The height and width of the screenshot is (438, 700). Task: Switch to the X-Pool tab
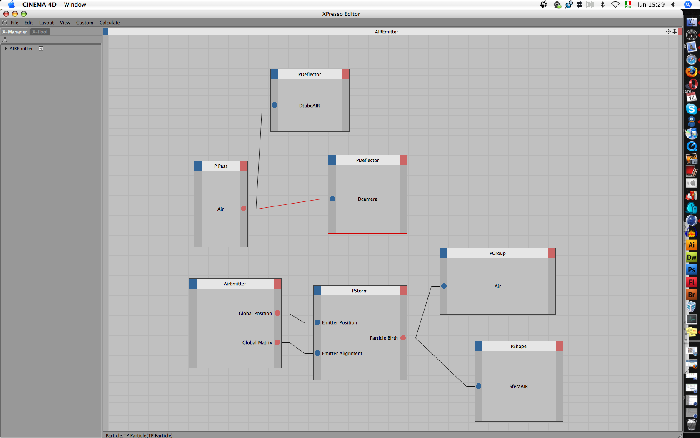pos(40,32)
